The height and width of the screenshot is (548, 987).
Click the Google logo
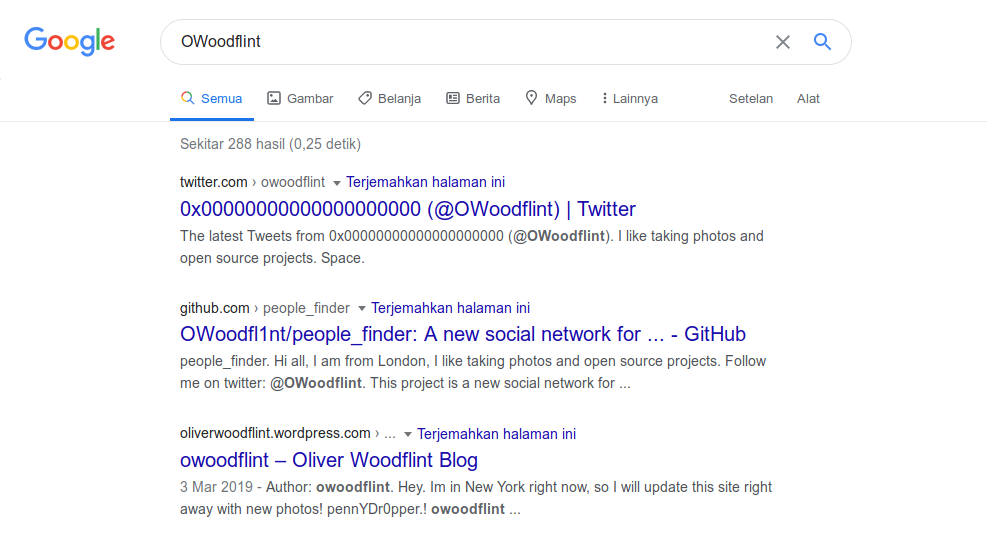pos(69,42)
